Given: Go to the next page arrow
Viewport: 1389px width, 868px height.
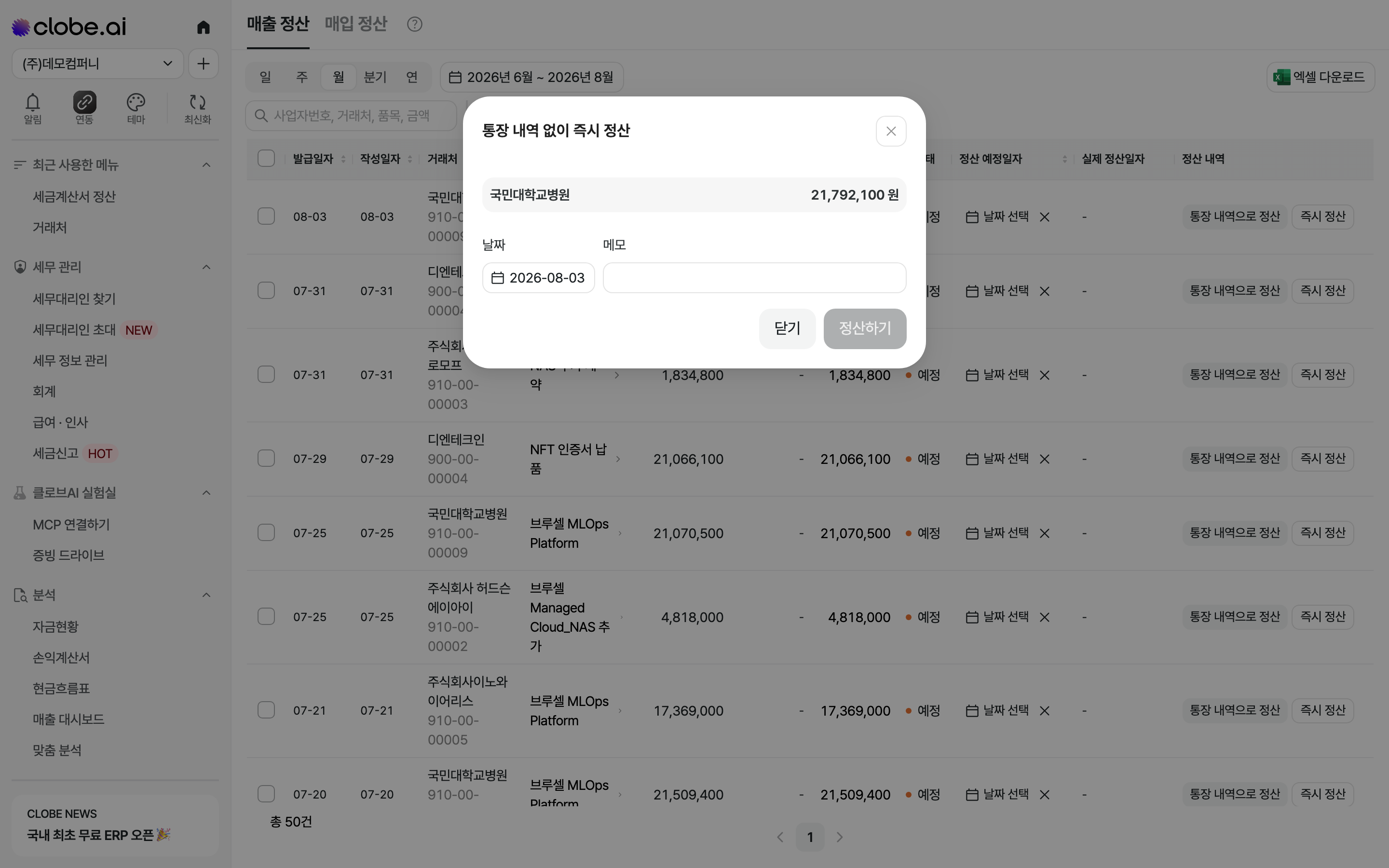Looking at the screenshot, I should (840, 837).
